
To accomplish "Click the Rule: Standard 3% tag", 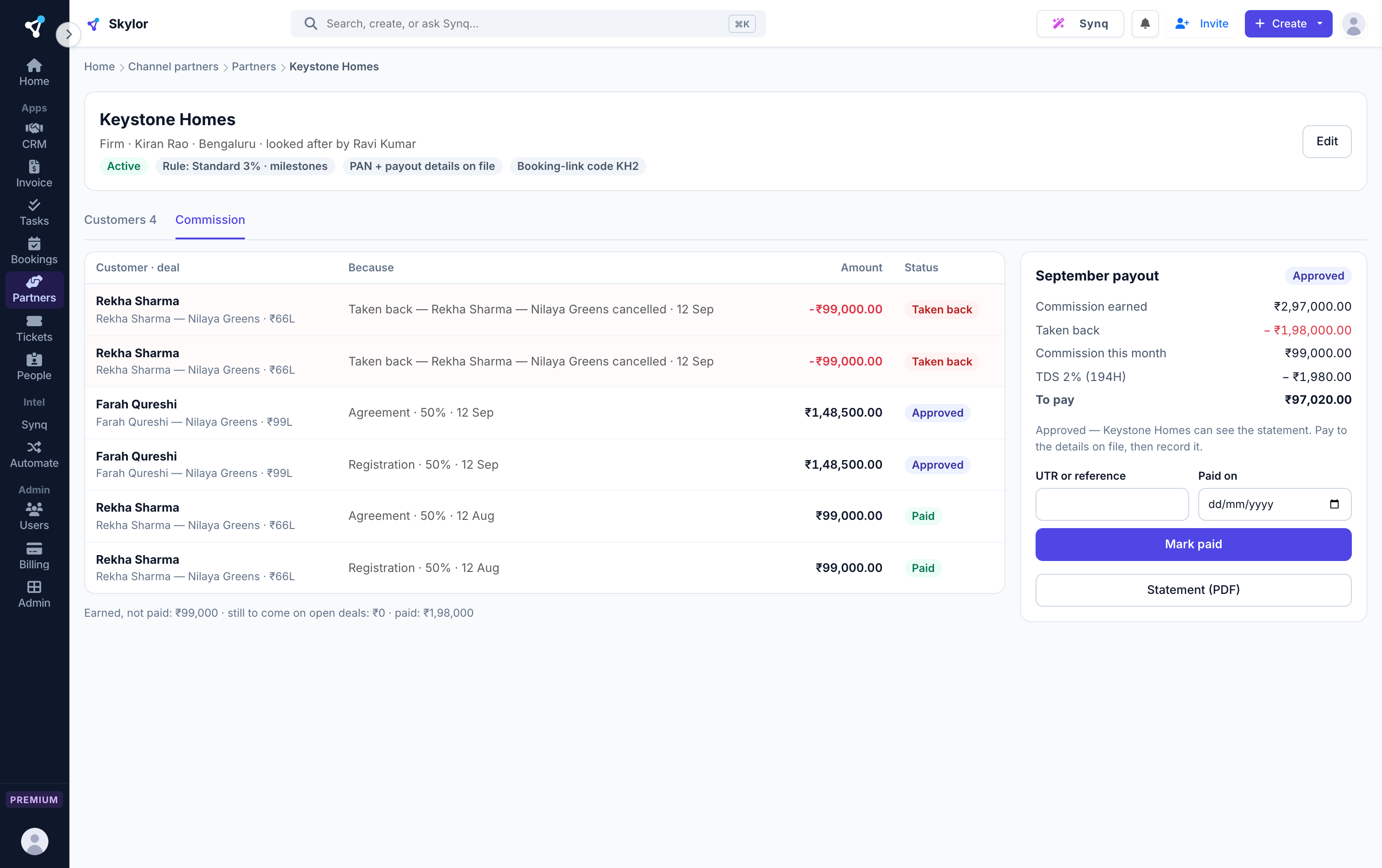I will pos(245,166).
